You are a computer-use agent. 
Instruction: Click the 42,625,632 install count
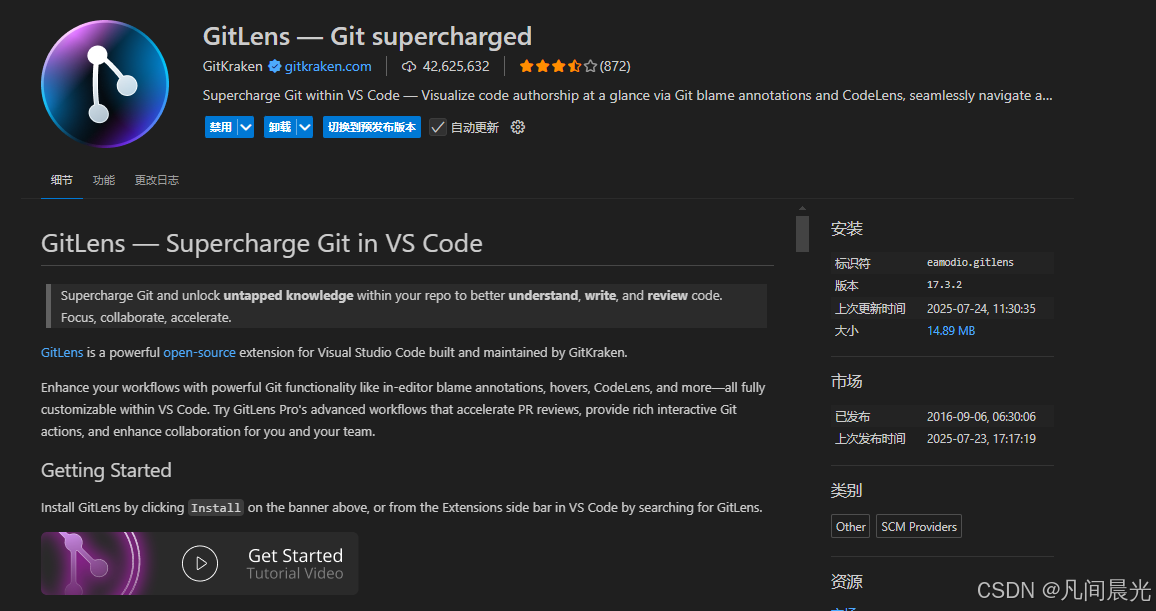tap(456, 66)
